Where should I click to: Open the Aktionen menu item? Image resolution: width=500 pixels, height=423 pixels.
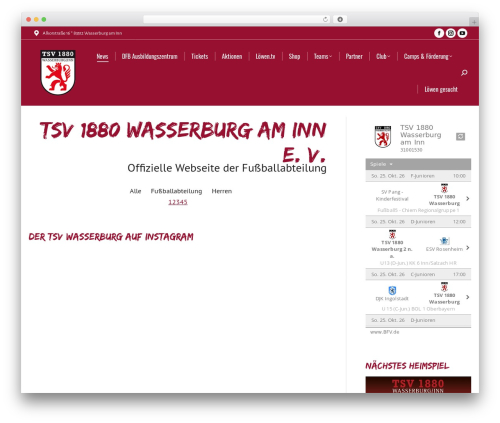tap(232, 56)
